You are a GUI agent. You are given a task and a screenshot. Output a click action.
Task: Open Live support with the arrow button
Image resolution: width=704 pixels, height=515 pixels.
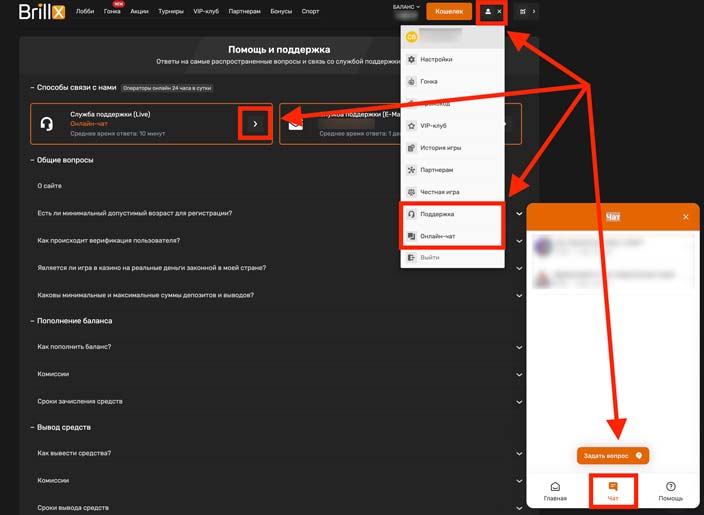tap(255, 124)
